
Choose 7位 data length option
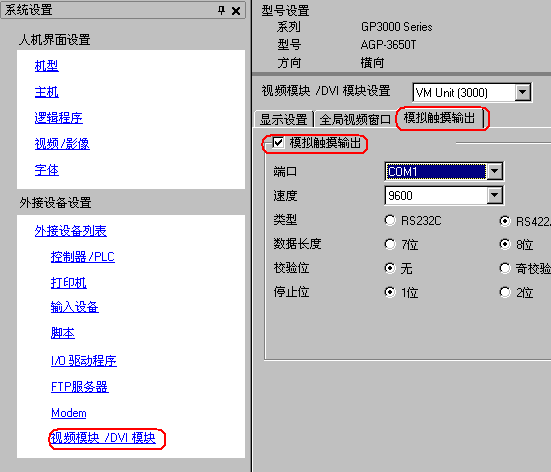pyautogui.click(x=390, y=244)
